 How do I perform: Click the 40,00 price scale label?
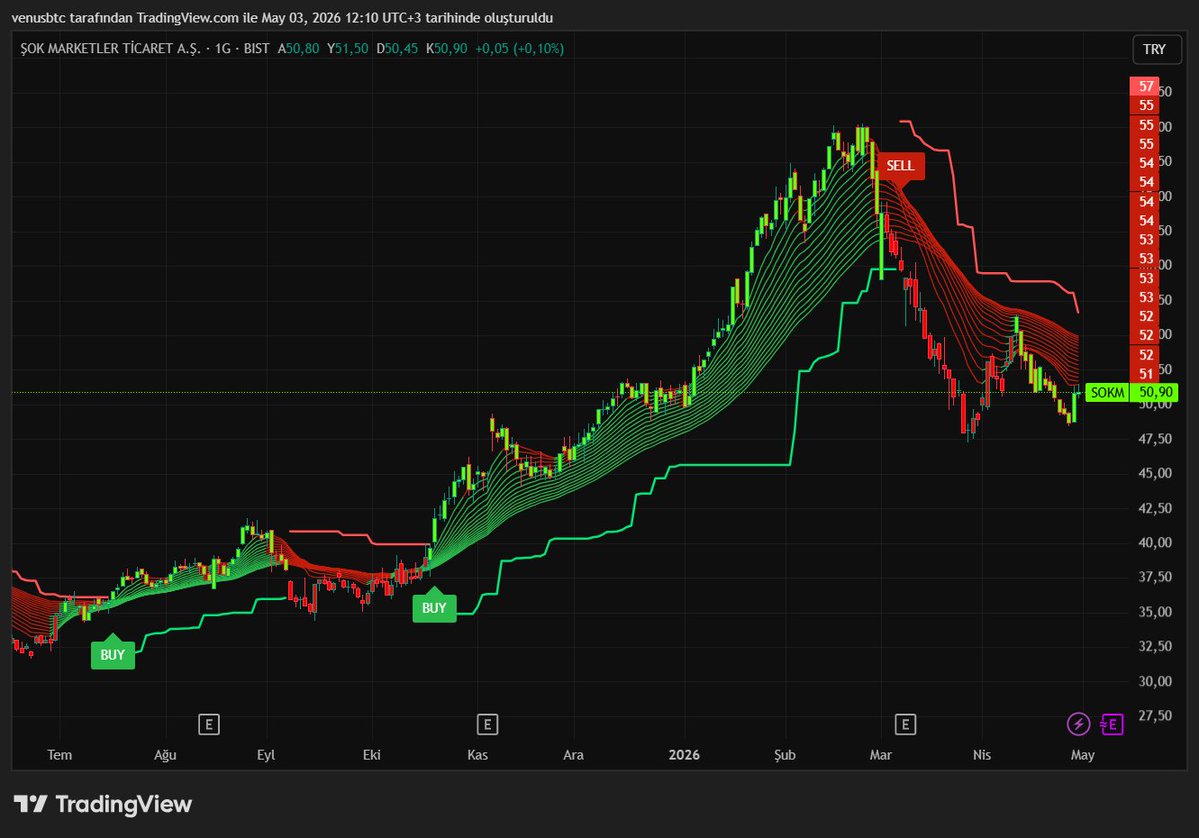coord(1155,542)
